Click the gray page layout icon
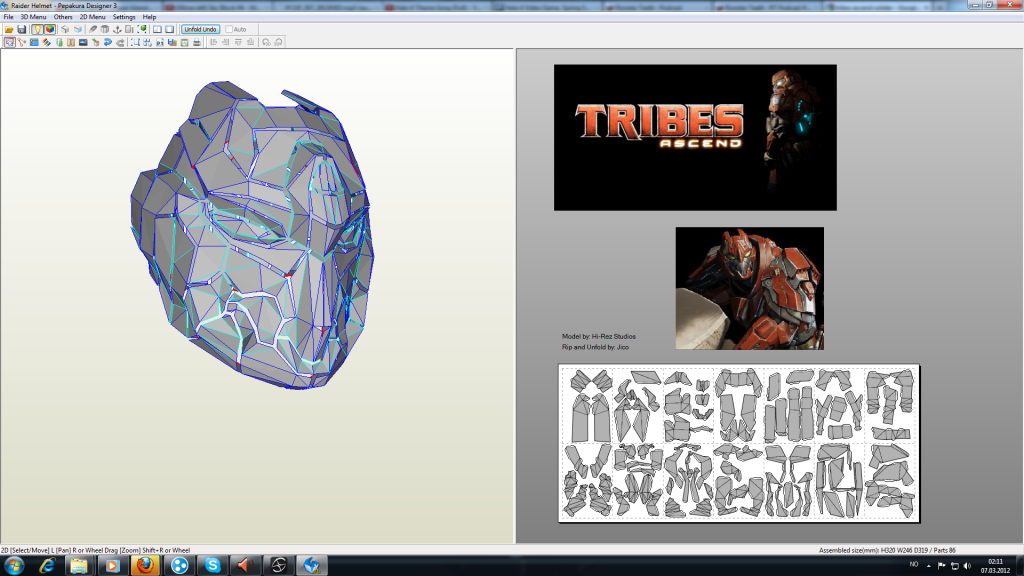This screenshot has height=576, width=1024. (129, 29)
